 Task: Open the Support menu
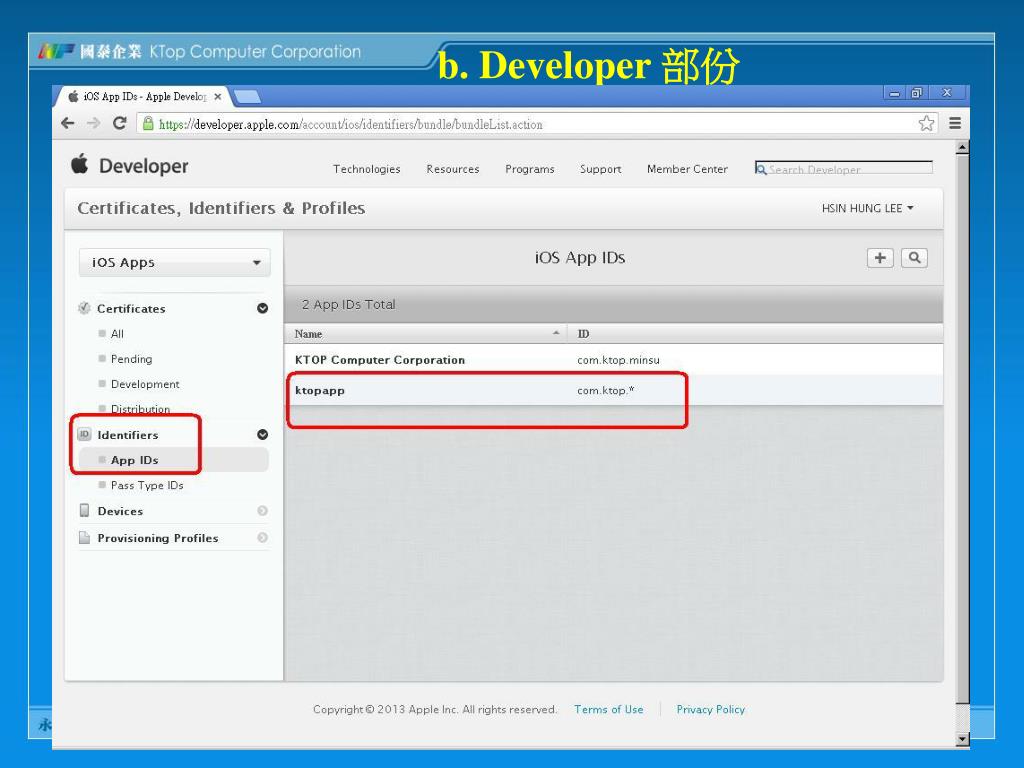click(600, 169)
